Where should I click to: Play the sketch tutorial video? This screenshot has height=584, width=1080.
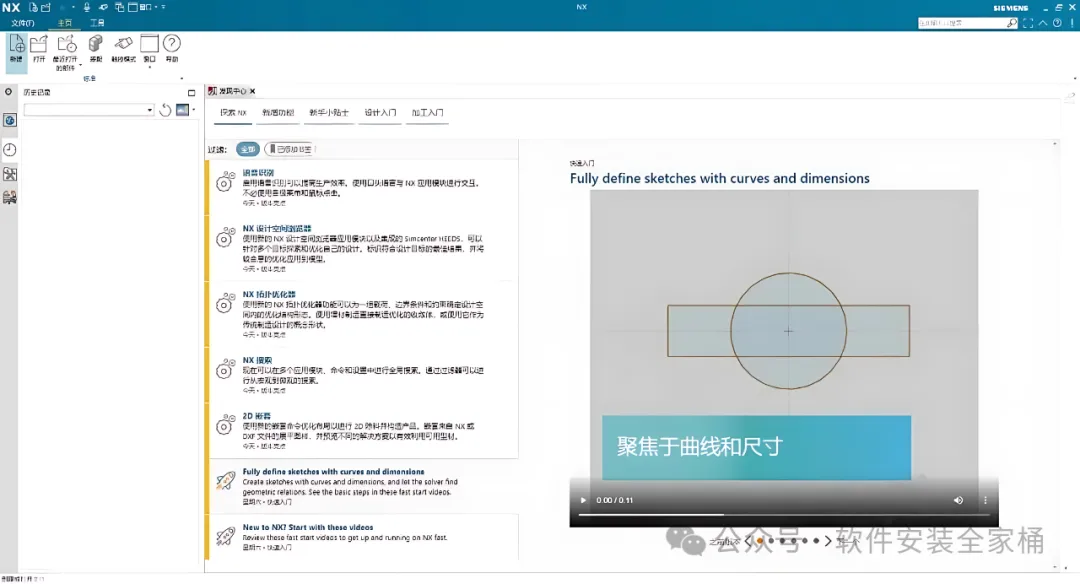point(583,500)
